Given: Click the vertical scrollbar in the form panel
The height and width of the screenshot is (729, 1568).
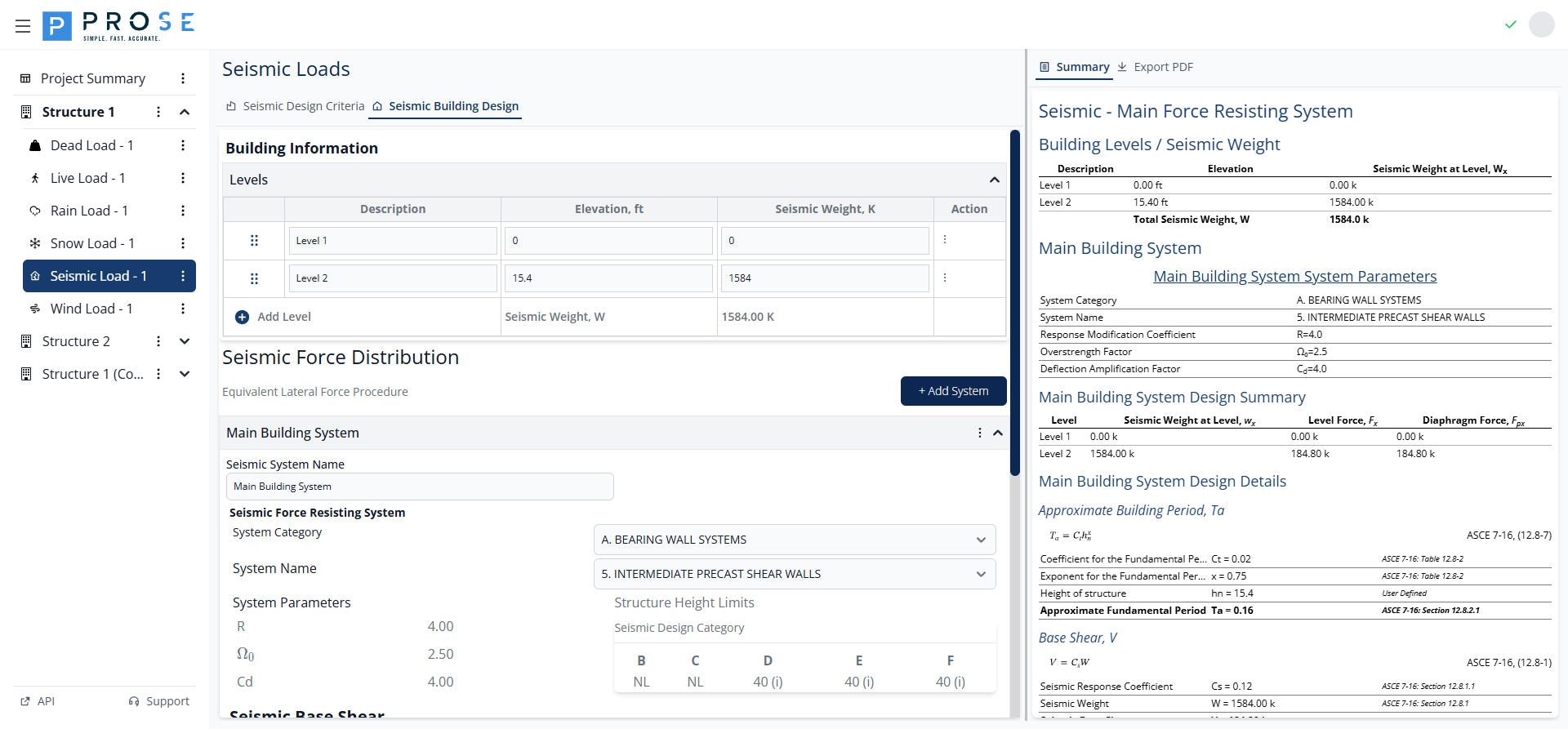Looking at the screenshot, I should tap(1014, 302).
